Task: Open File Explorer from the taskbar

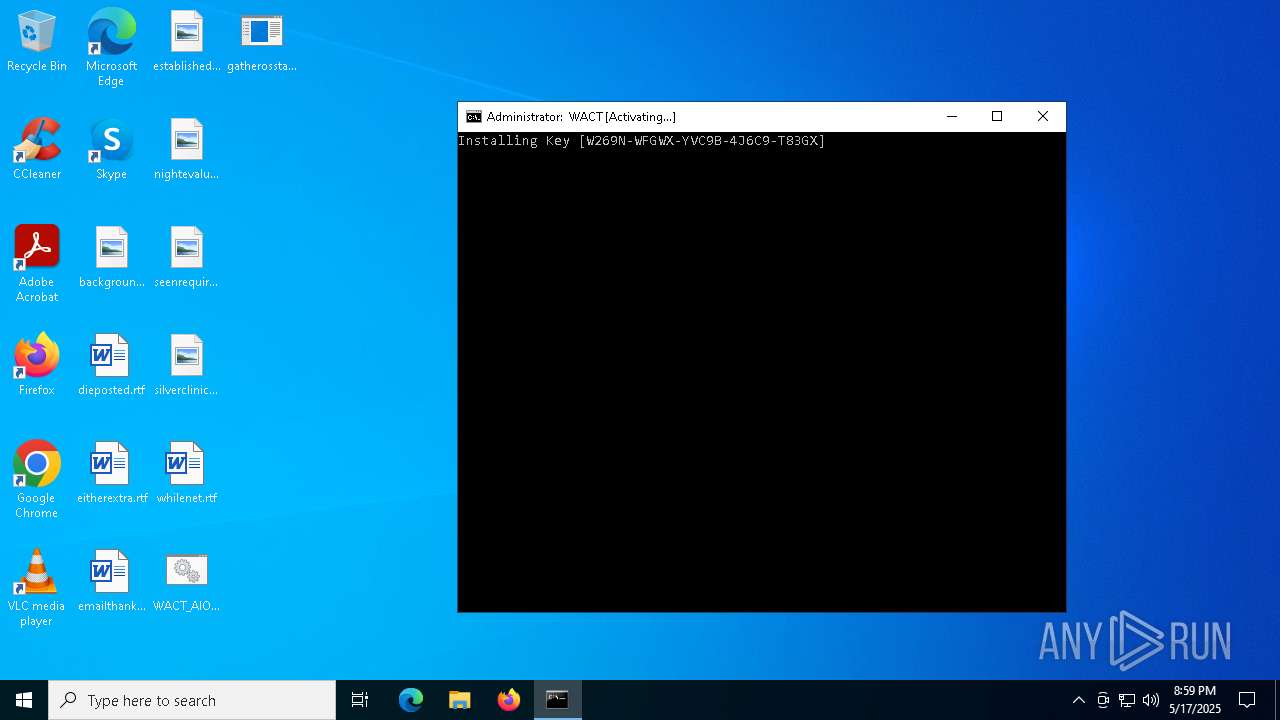Action: (460, 700)
